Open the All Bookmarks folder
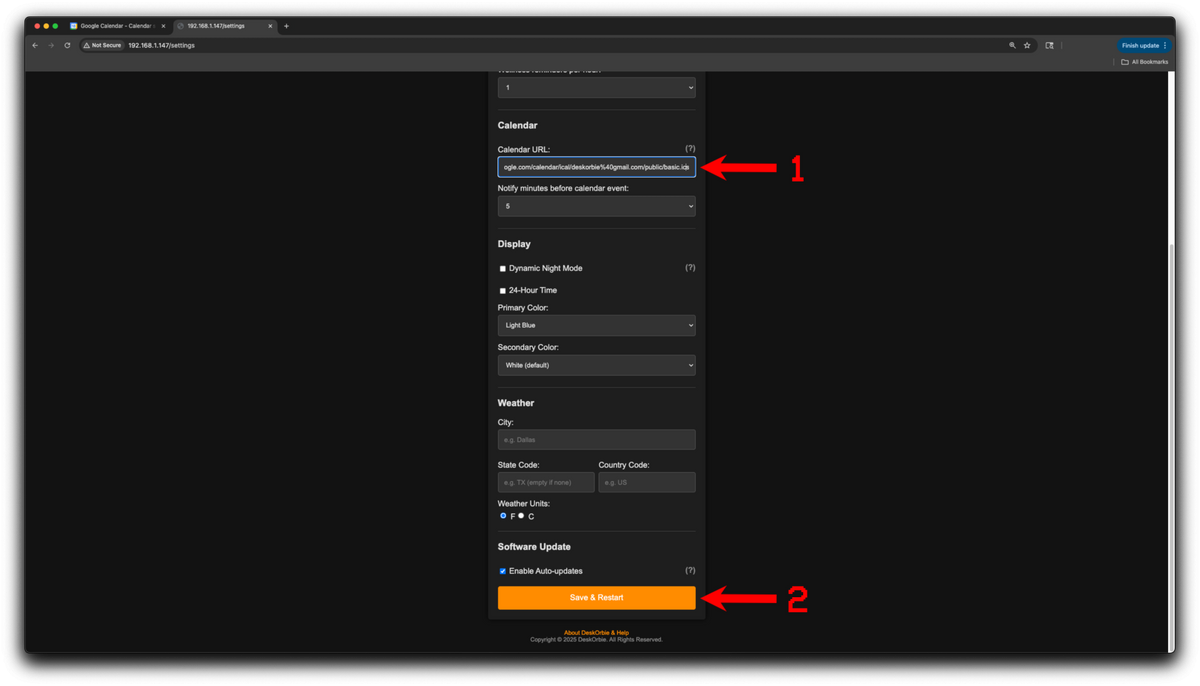This screenshot has width=1200, height=686. 1144,62
